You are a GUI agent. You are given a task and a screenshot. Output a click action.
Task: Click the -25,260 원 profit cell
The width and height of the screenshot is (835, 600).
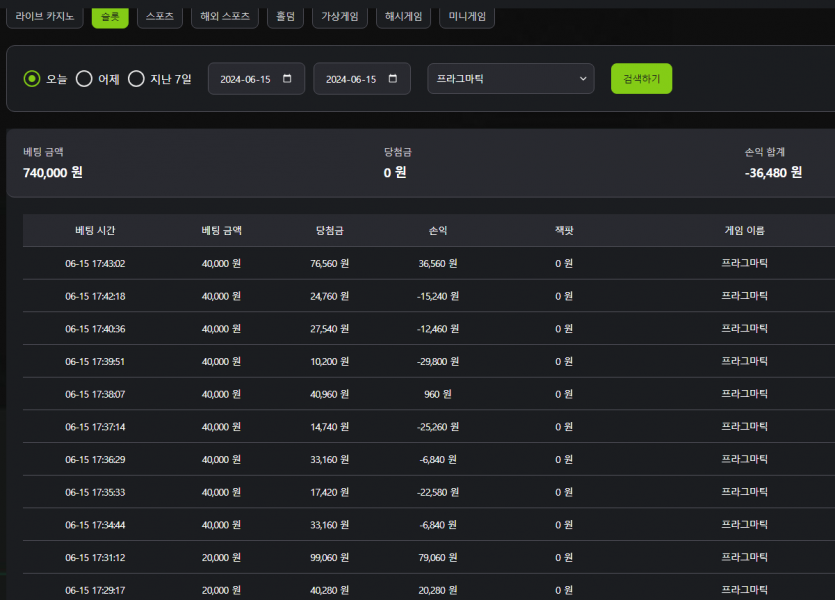438,427
